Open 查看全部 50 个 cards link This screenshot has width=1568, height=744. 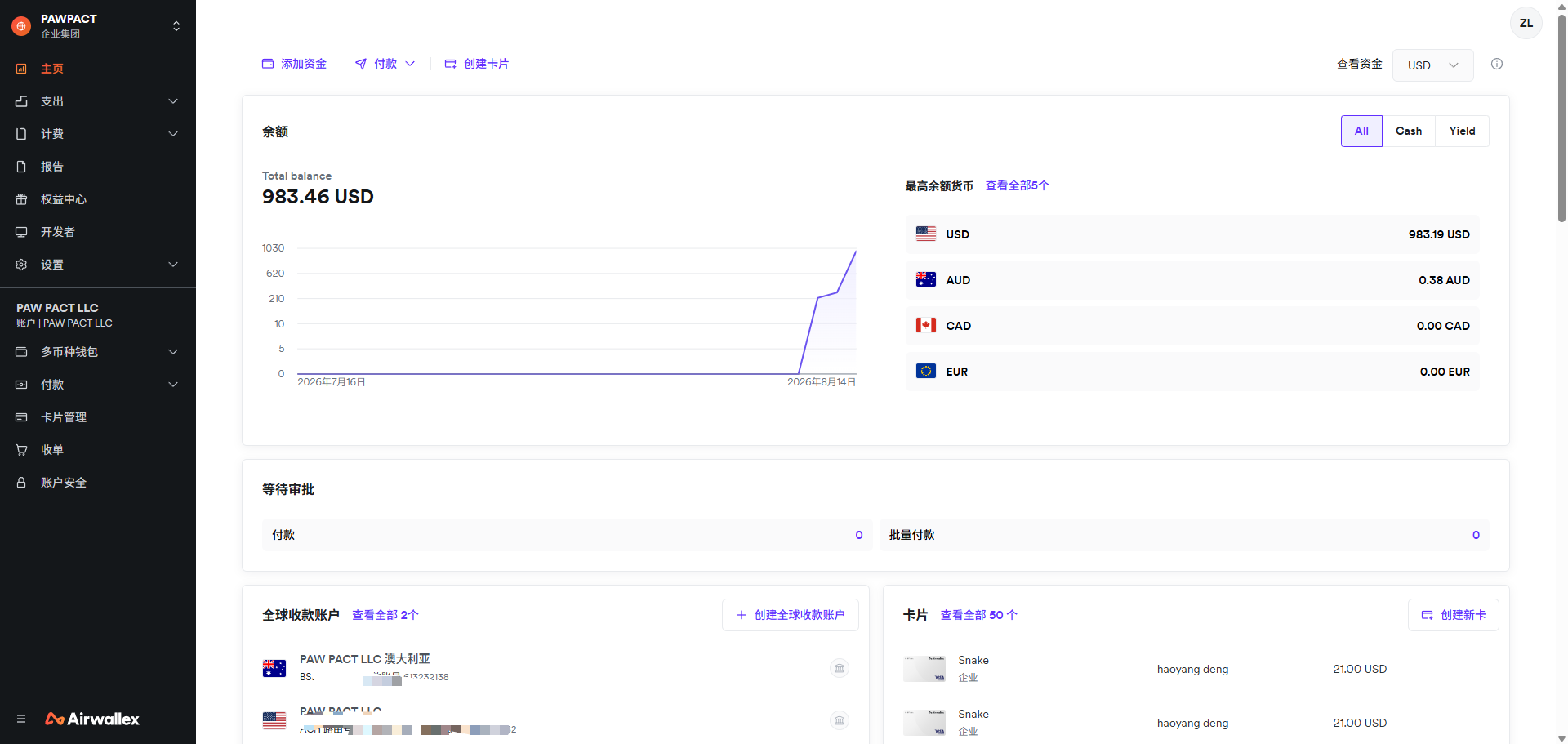pyautogui.click(x=979, y=615)
